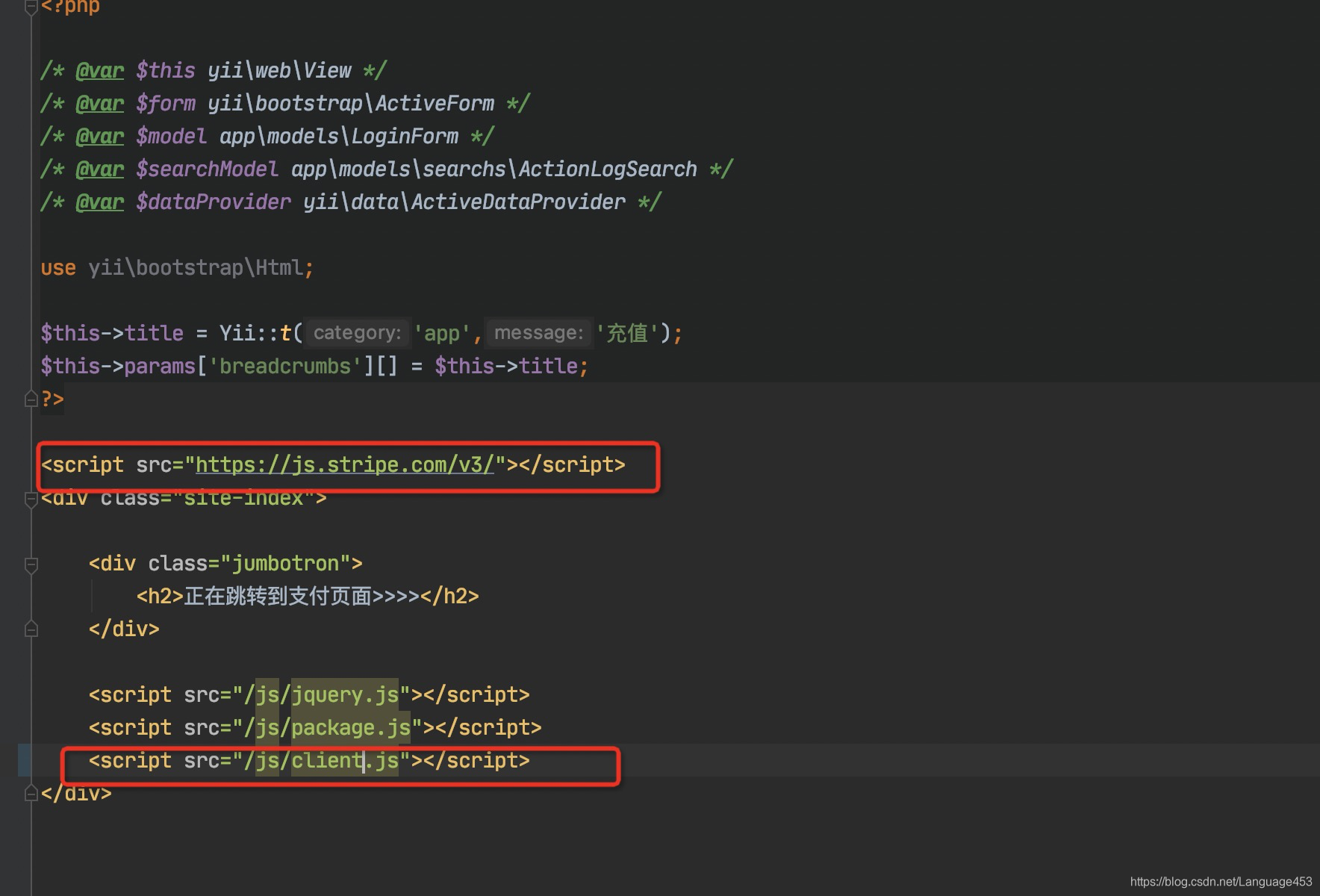
Task: Click the first @var tag for $this
Action: tap(100, 71)
